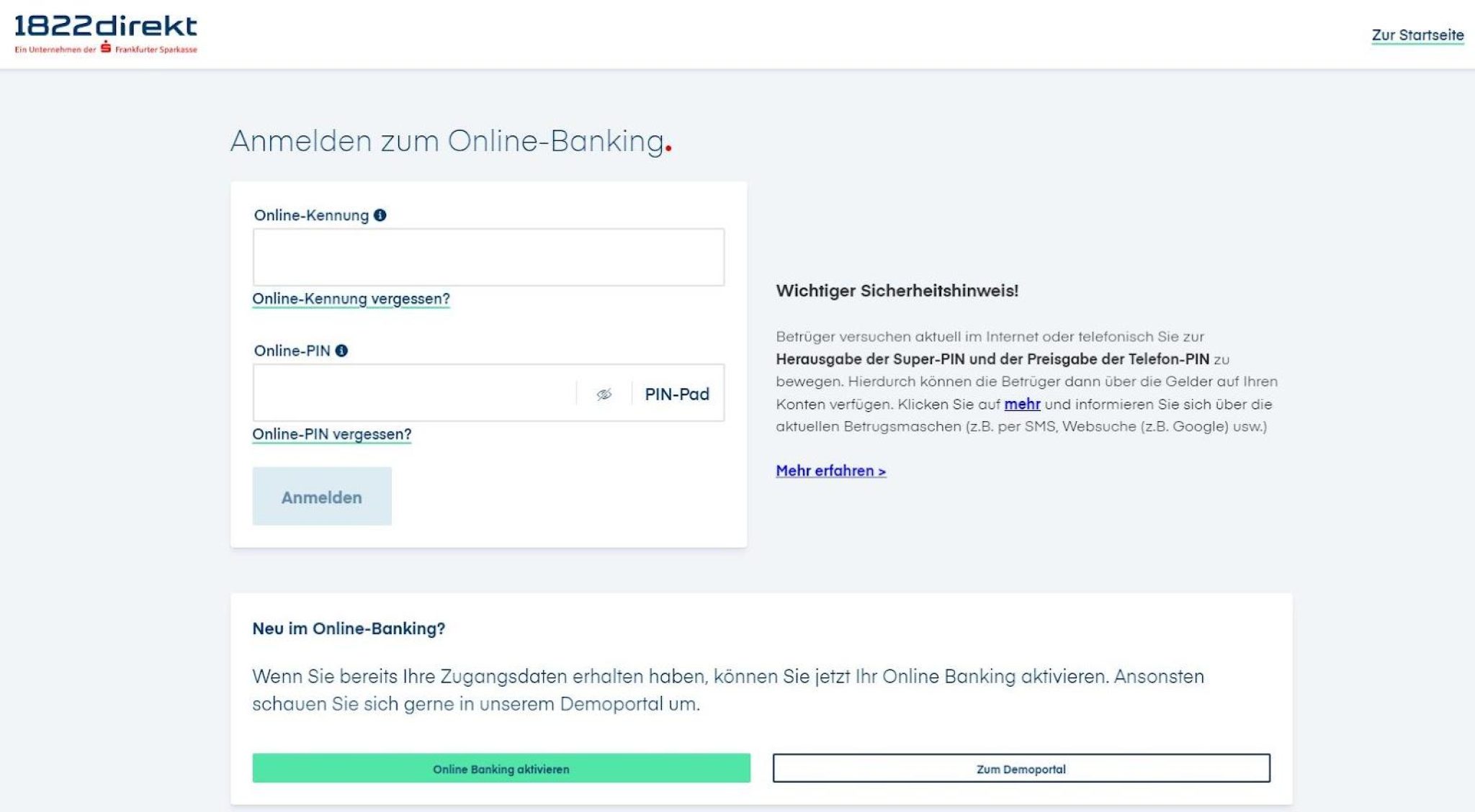Click the Frankfurter Sparkasse company text
Viewport: 1475px width, 812px height.
155,50
